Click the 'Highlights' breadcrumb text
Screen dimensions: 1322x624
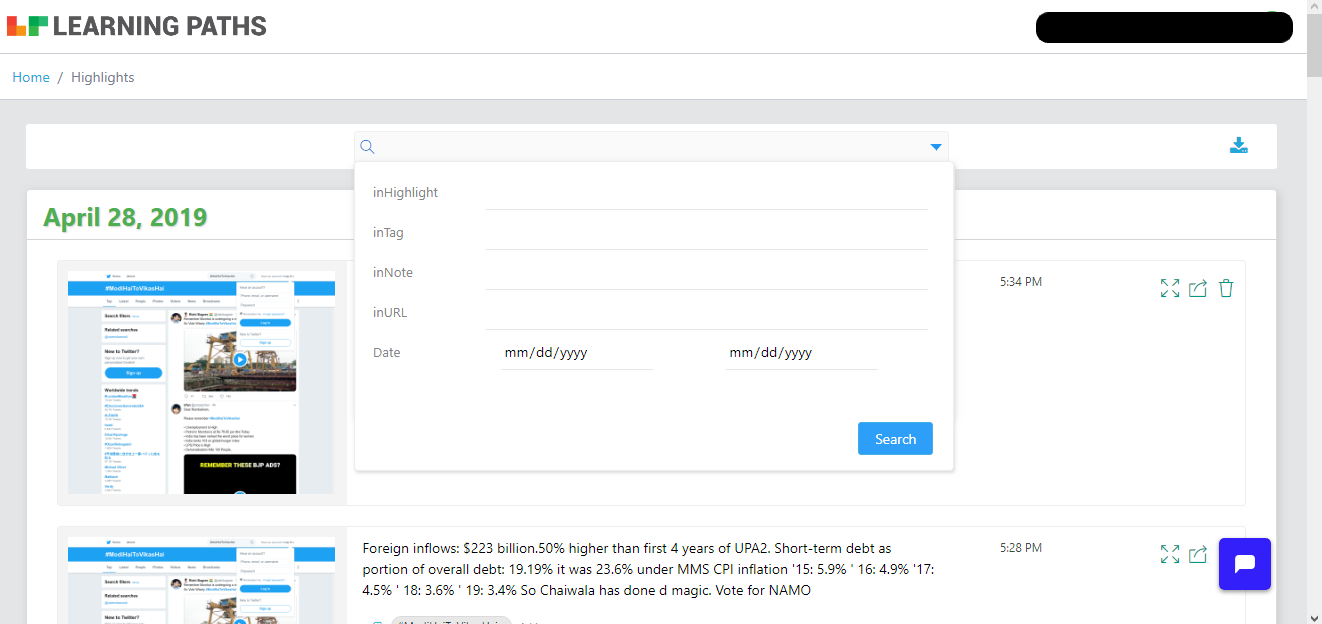[x=102, y=77]
